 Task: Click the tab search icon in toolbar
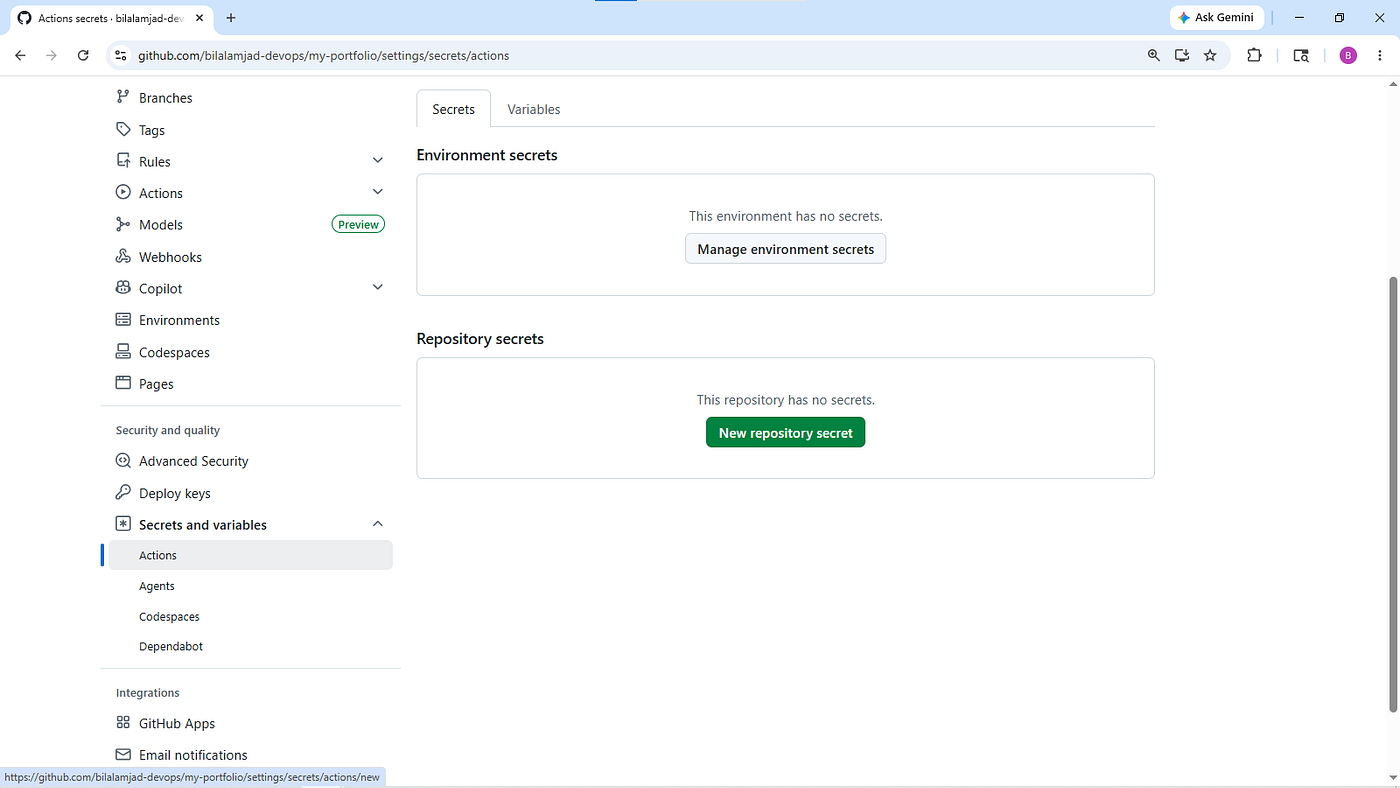click(1301, 56)
